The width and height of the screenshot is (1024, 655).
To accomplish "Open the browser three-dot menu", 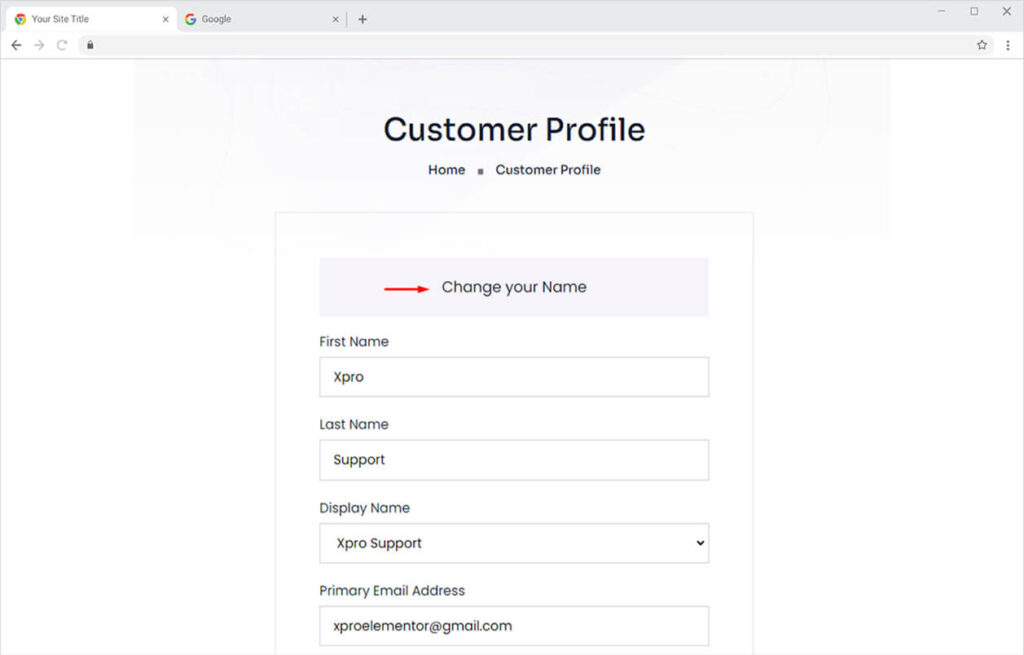I will tap(1007, 45).
